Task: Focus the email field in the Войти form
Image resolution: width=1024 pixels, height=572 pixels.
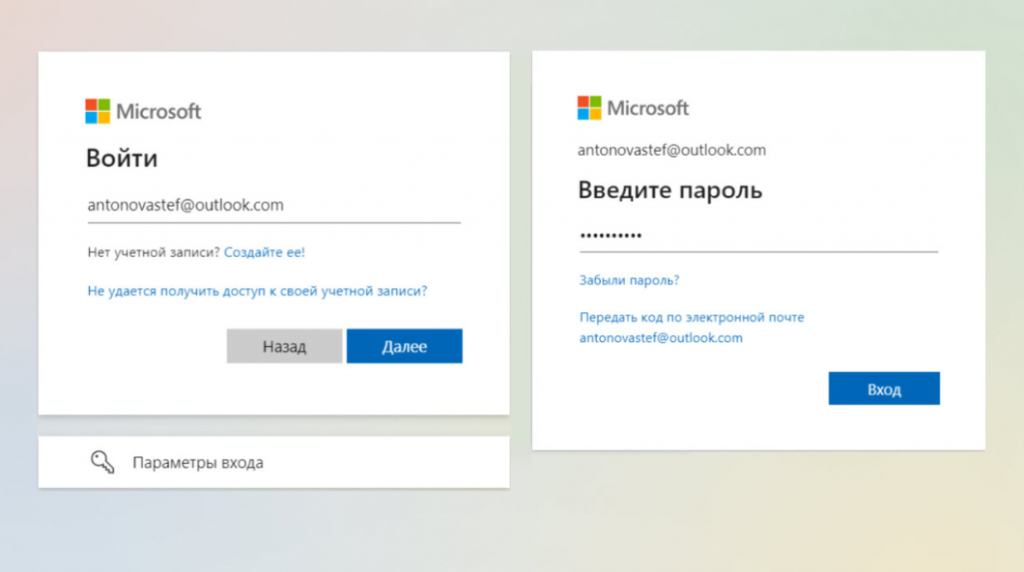Action: 274,206
